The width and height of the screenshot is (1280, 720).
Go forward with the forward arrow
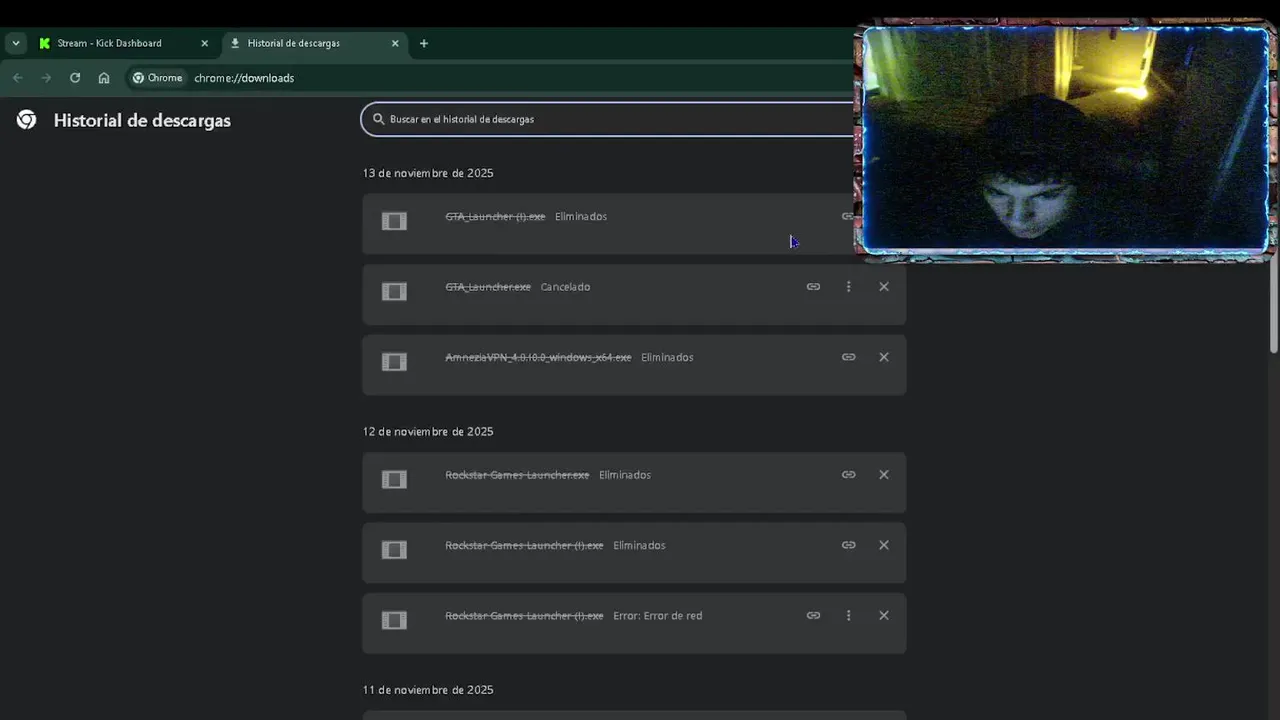click(46, 78)
